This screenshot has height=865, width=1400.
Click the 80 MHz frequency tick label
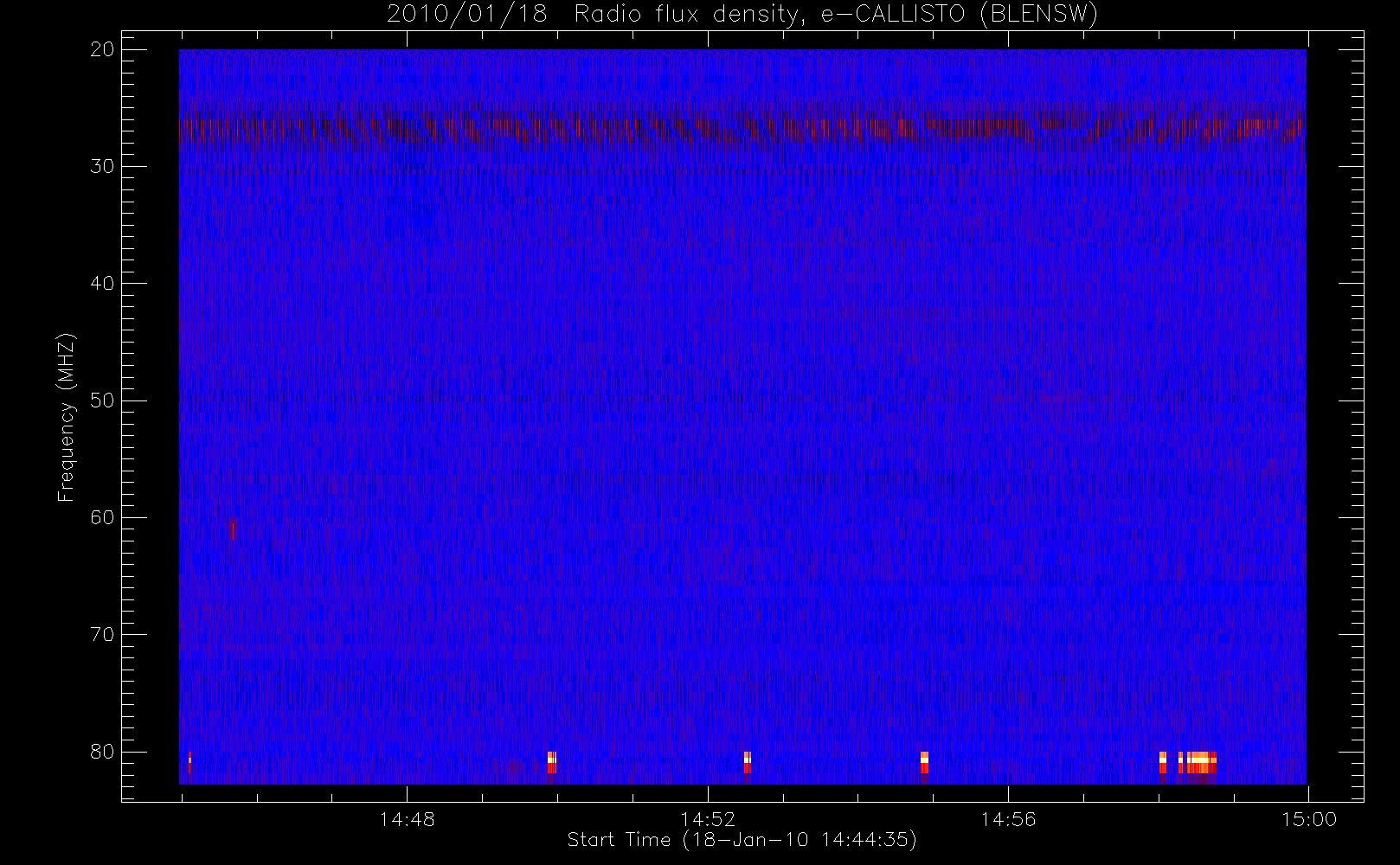[102, 751]
